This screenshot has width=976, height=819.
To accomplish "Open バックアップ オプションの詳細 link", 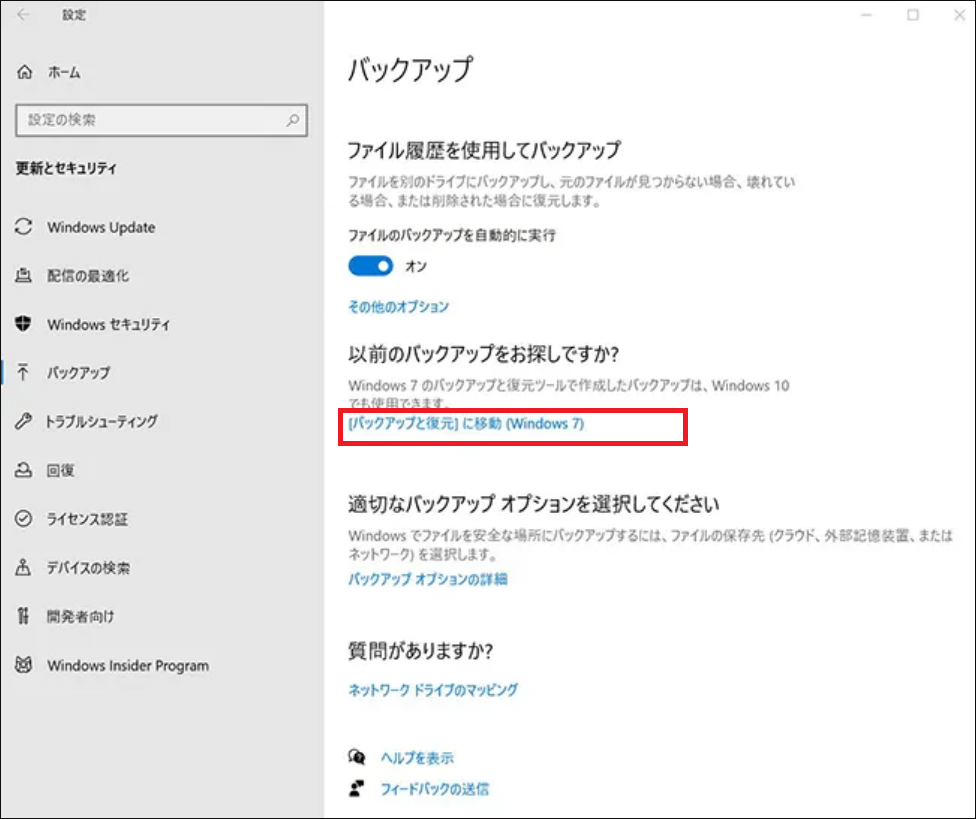I will [x=428, y=579].
